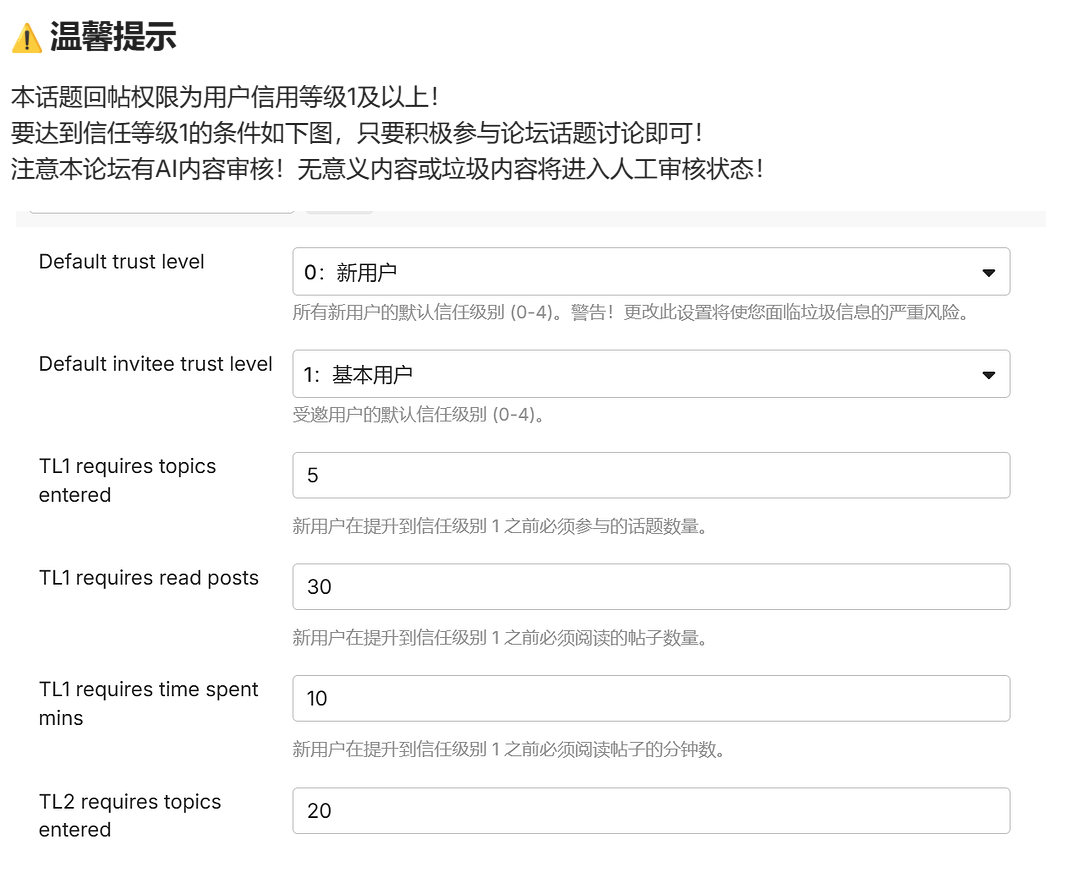Click the "TL1 requires read posts" label

pyautogui.click(x=148, y=578)
